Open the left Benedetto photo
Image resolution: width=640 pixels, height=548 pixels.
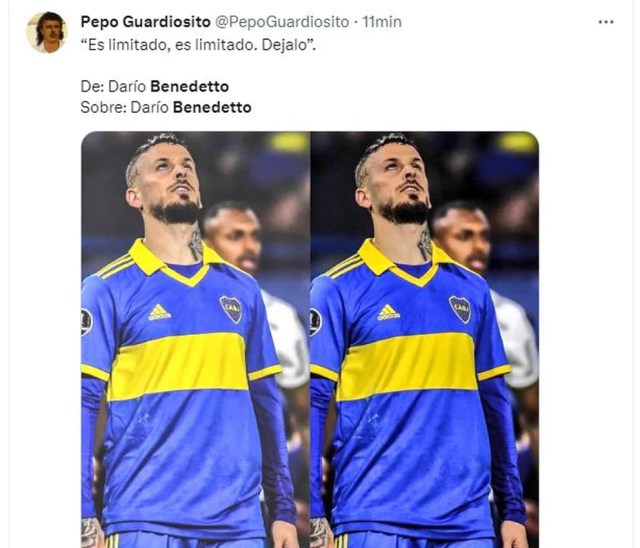pyautogui.click(x=196, y=339)
